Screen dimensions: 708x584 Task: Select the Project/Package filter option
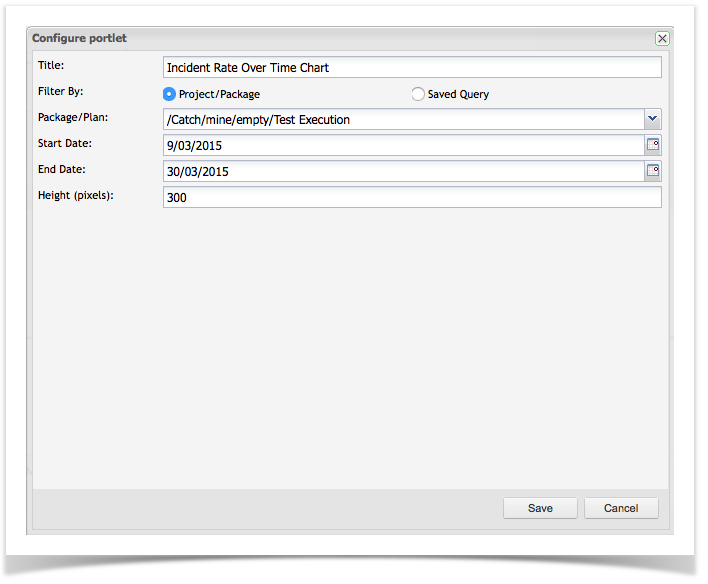click(x=170, y=94)
